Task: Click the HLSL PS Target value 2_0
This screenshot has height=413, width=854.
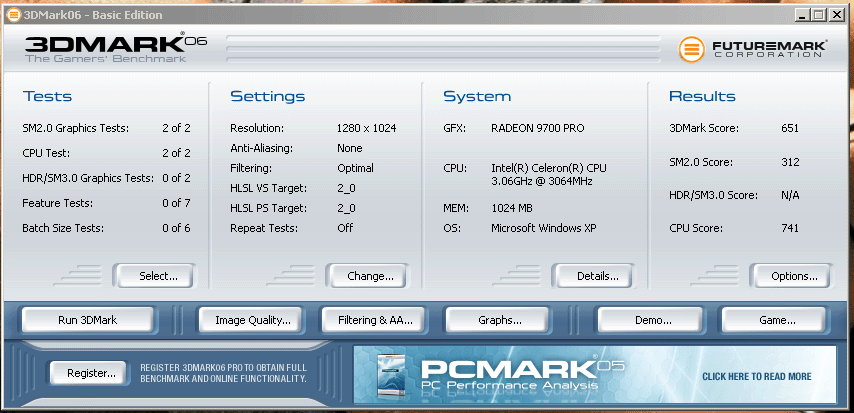Action: (x=346, y=208)
